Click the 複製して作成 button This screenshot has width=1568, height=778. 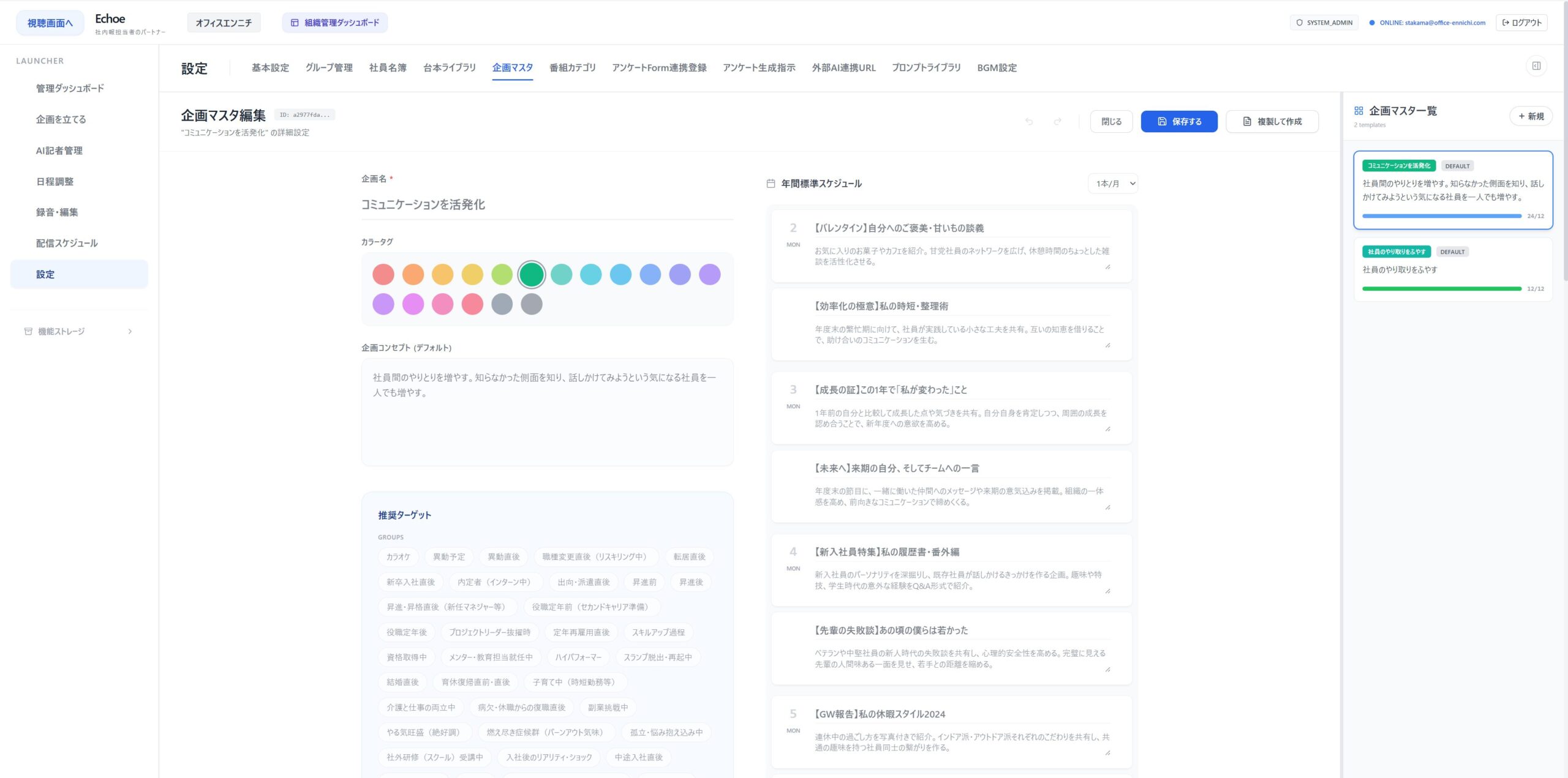[1272, 121]
